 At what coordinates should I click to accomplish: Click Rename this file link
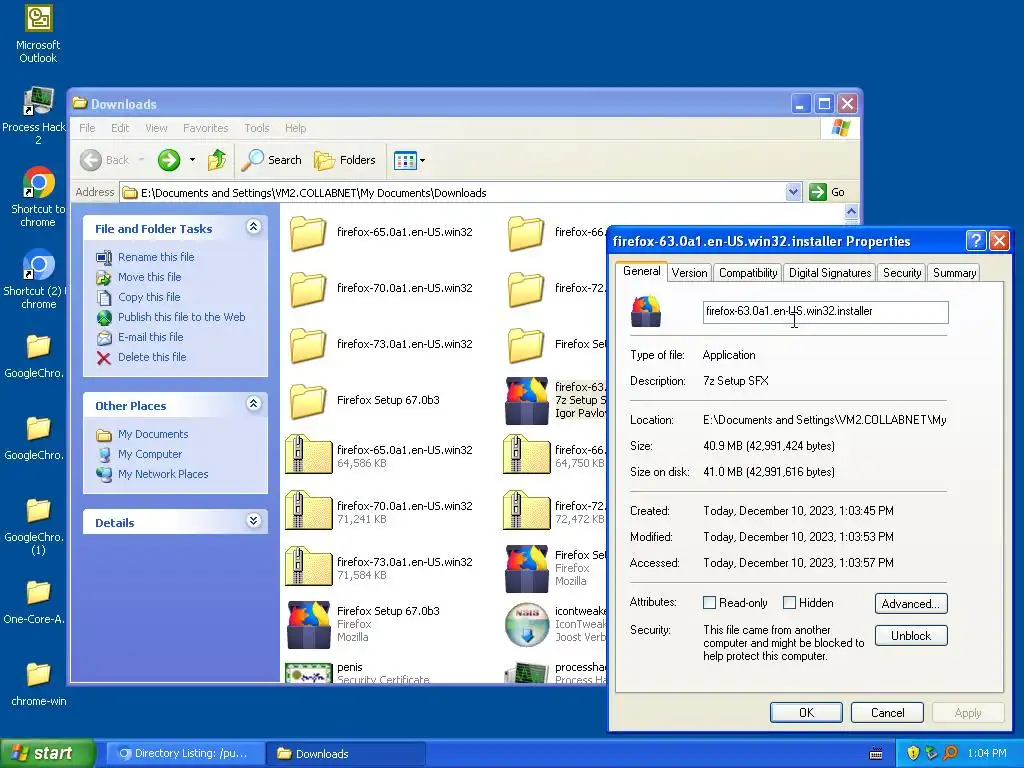pos(156,257)
